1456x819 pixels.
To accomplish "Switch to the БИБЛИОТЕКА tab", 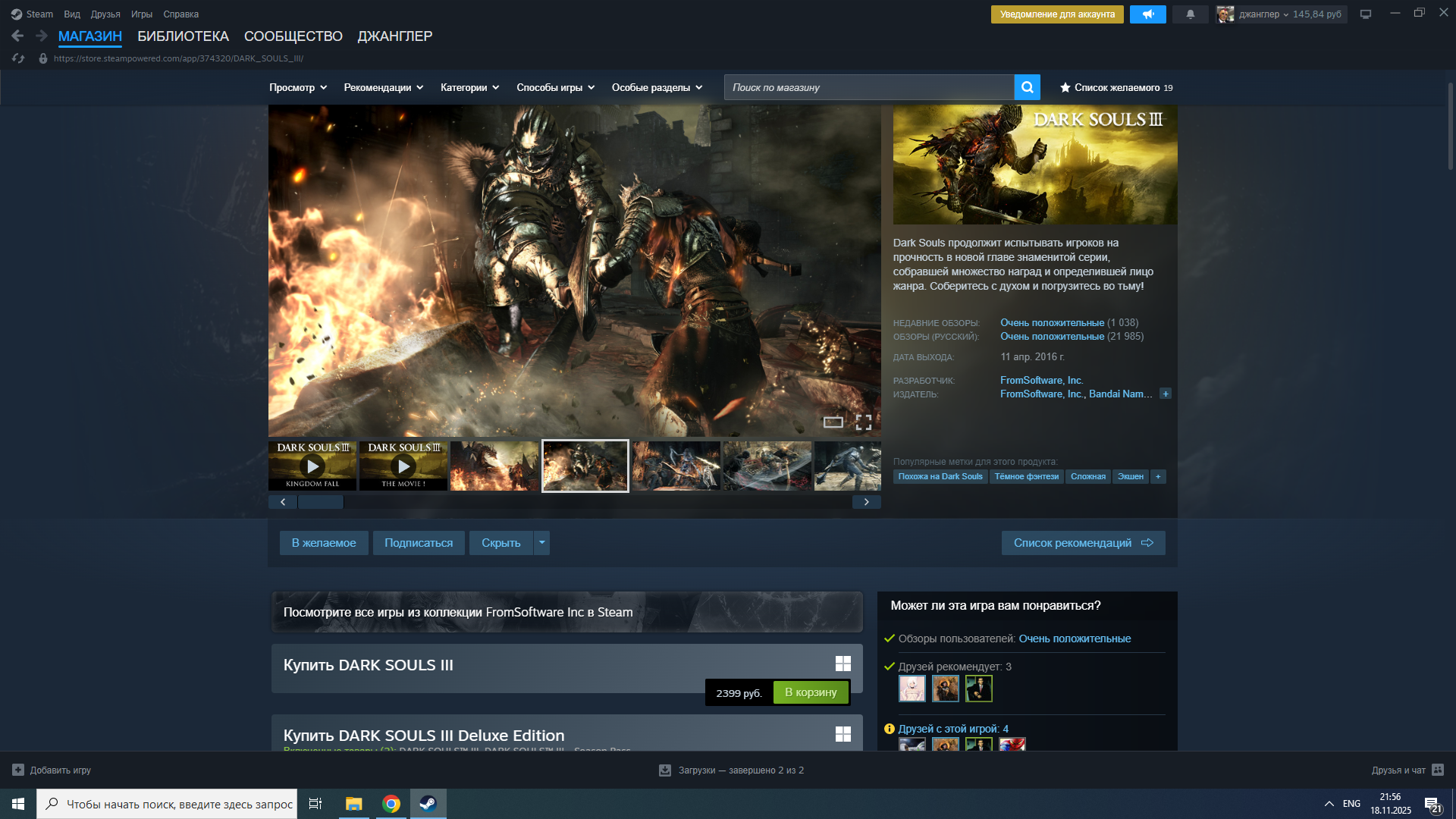I will pyautogui.click(x=183, y=36).
